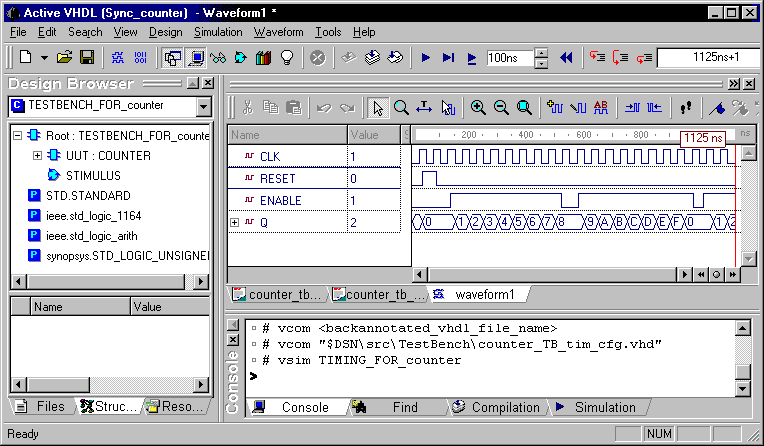Select the arrow pointer tool in waveform toolbar
The width and height of the screenshot is (764, 446).
tap(378, 107)
